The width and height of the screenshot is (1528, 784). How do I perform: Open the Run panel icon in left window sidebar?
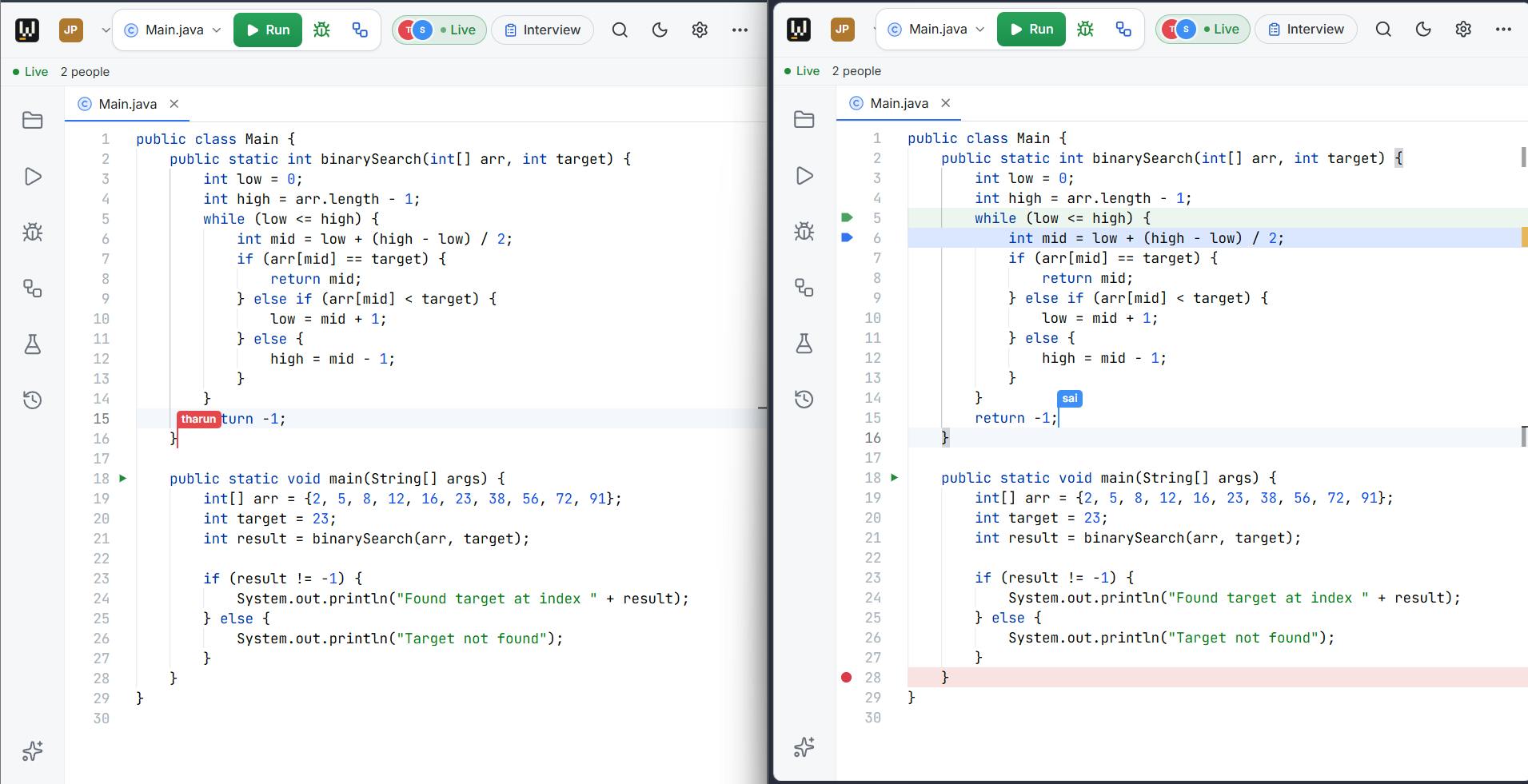(x=33, y=177)
